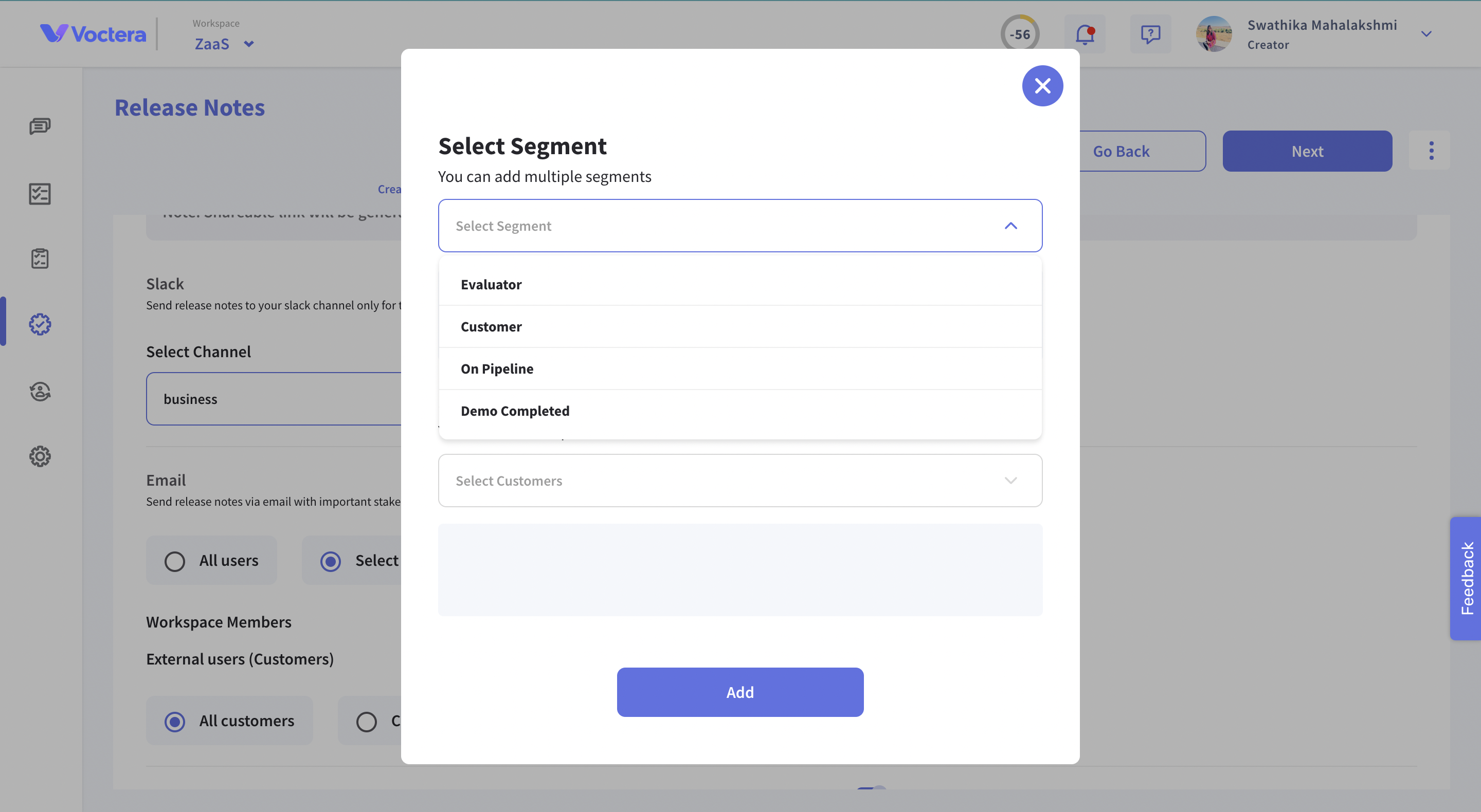Choose the Select radio button under Email
The width and height of the screenshot is (1481, 812).
330,561
